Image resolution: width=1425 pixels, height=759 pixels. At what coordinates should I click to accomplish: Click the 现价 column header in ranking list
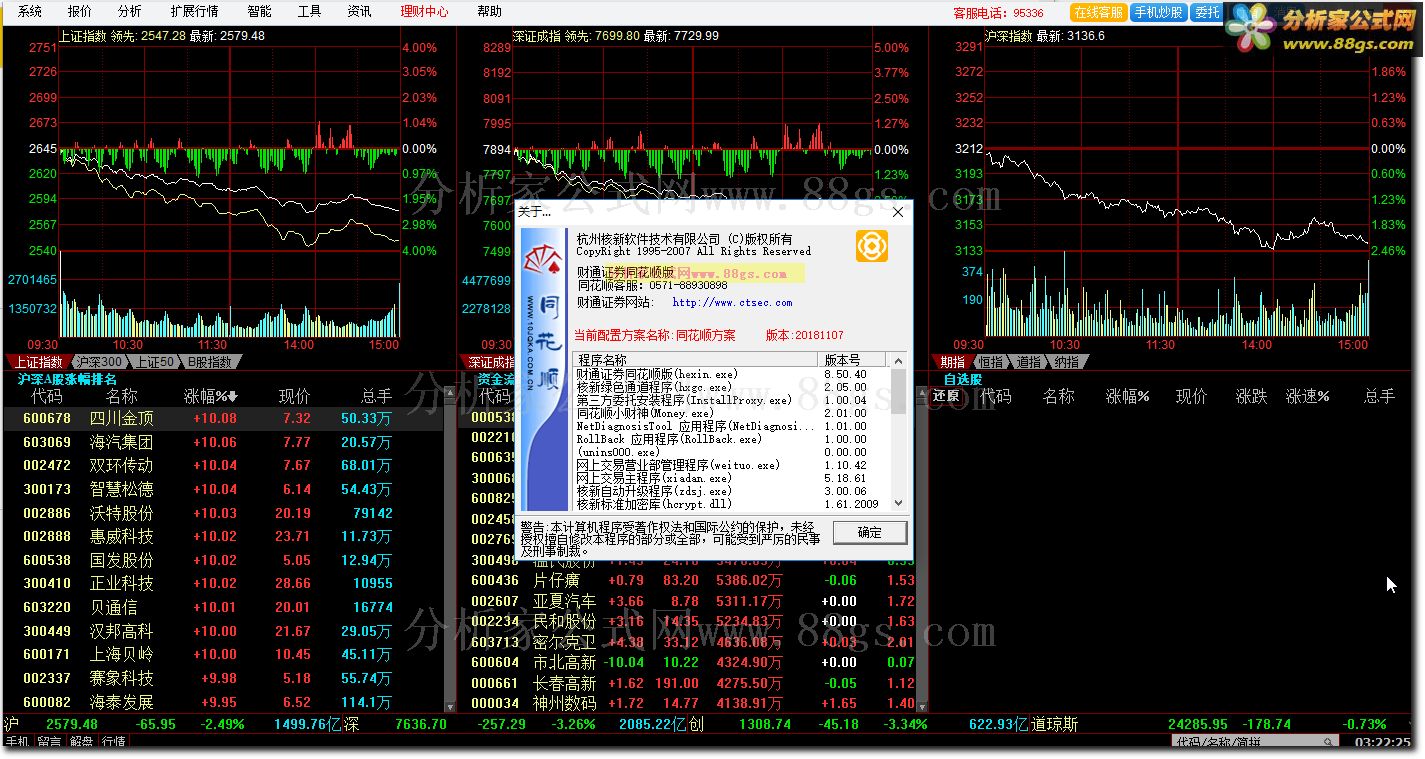[x=294, y=397]
